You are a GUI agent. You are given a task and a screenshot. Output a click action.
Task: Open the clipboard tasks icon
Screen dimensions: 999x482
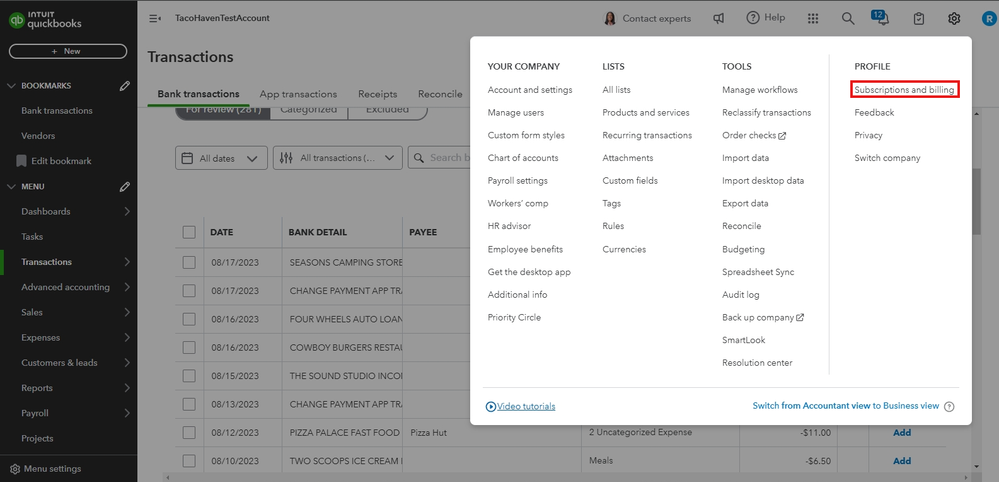pyautogui.click(x=919, y=18)
